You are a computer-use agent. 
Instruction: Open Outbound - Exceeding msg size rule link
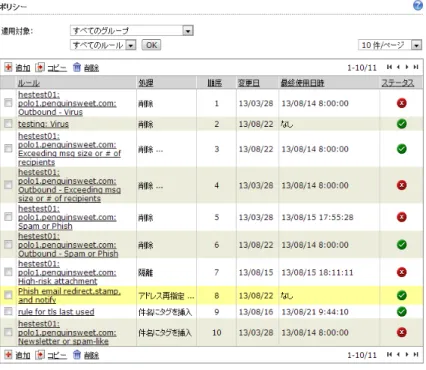click(x=69, y=185)
